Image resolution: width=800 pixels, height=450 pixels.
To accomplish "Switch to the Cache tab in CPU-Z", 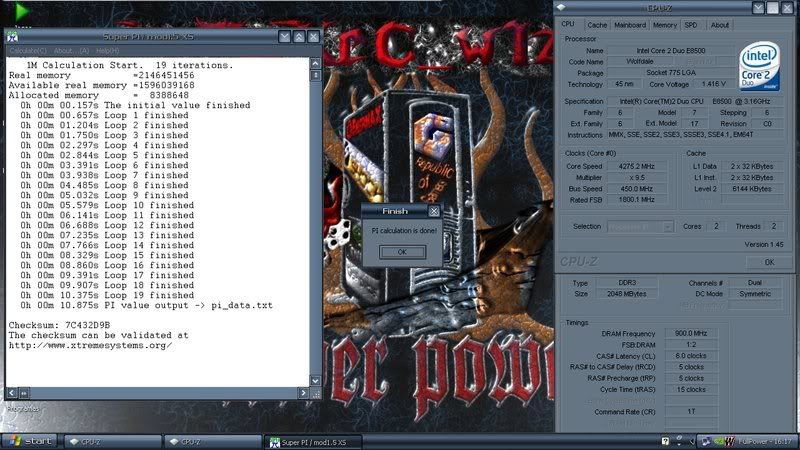I will (x=597, y=24).
